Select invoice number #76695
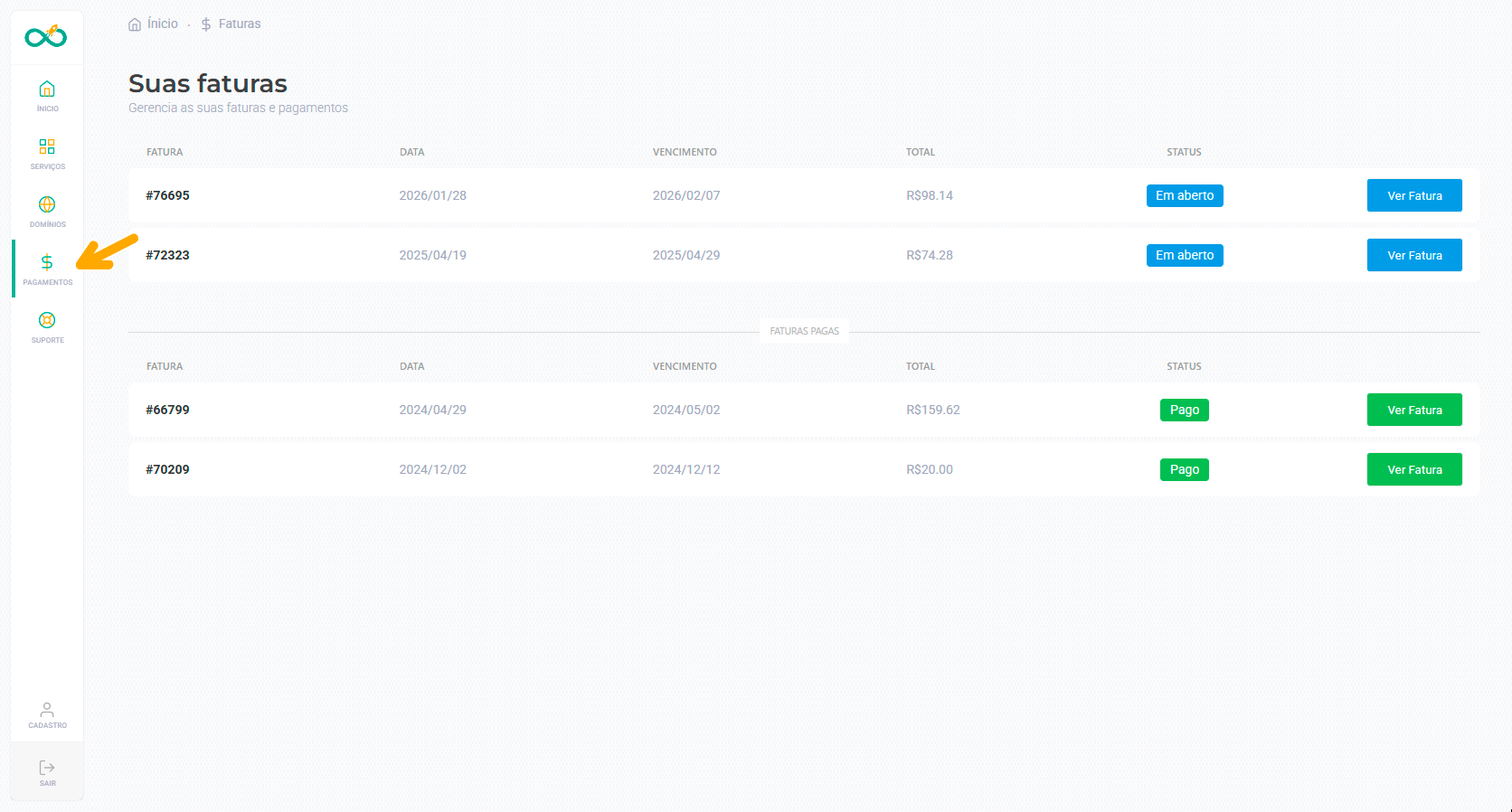1512x812 pixels. (167, 195)
